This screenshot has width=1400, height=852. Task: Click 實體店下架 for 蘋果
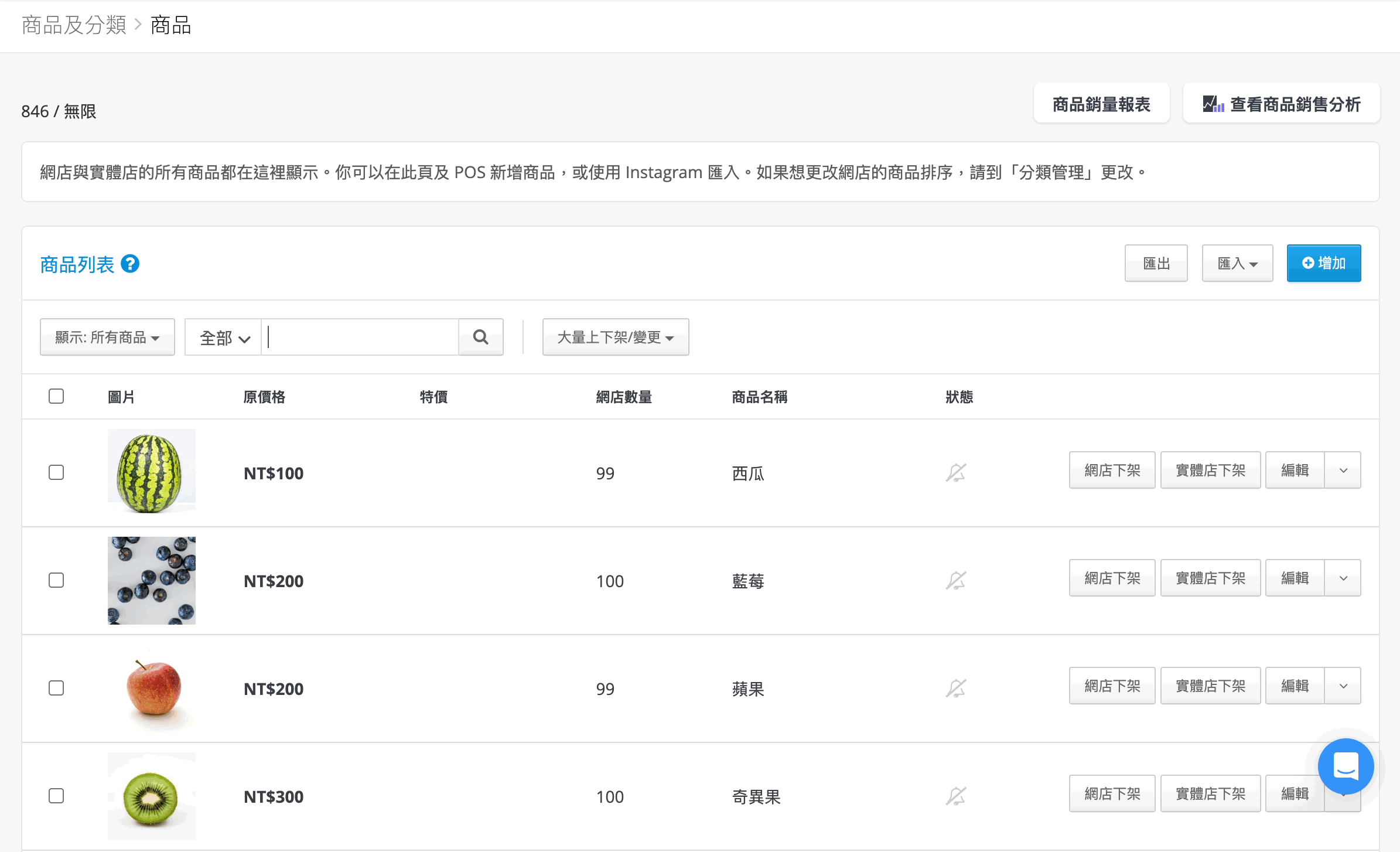click(1210, 686)
